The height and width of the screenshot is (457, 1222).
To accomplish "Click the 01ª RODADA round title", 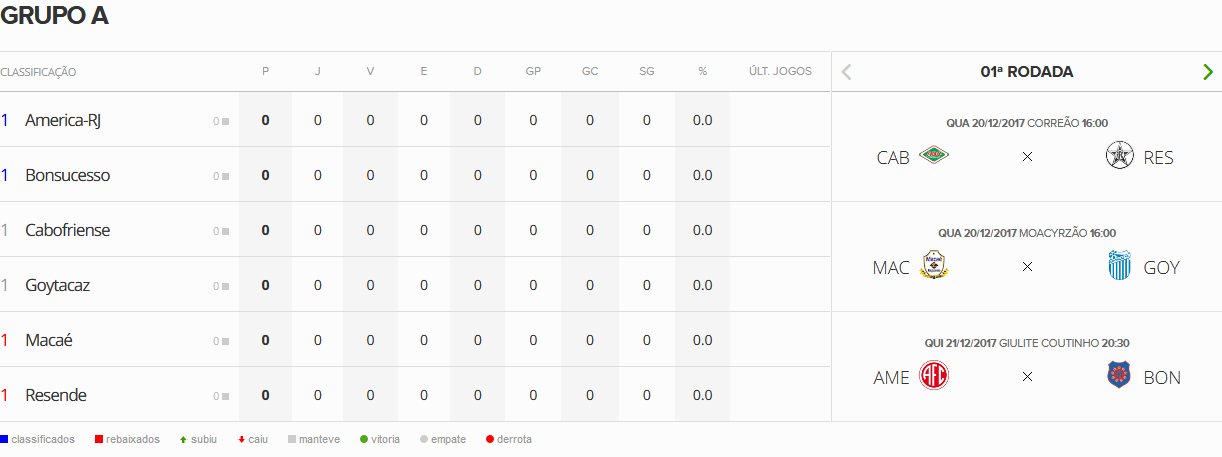I will [x=1026, y=72].
